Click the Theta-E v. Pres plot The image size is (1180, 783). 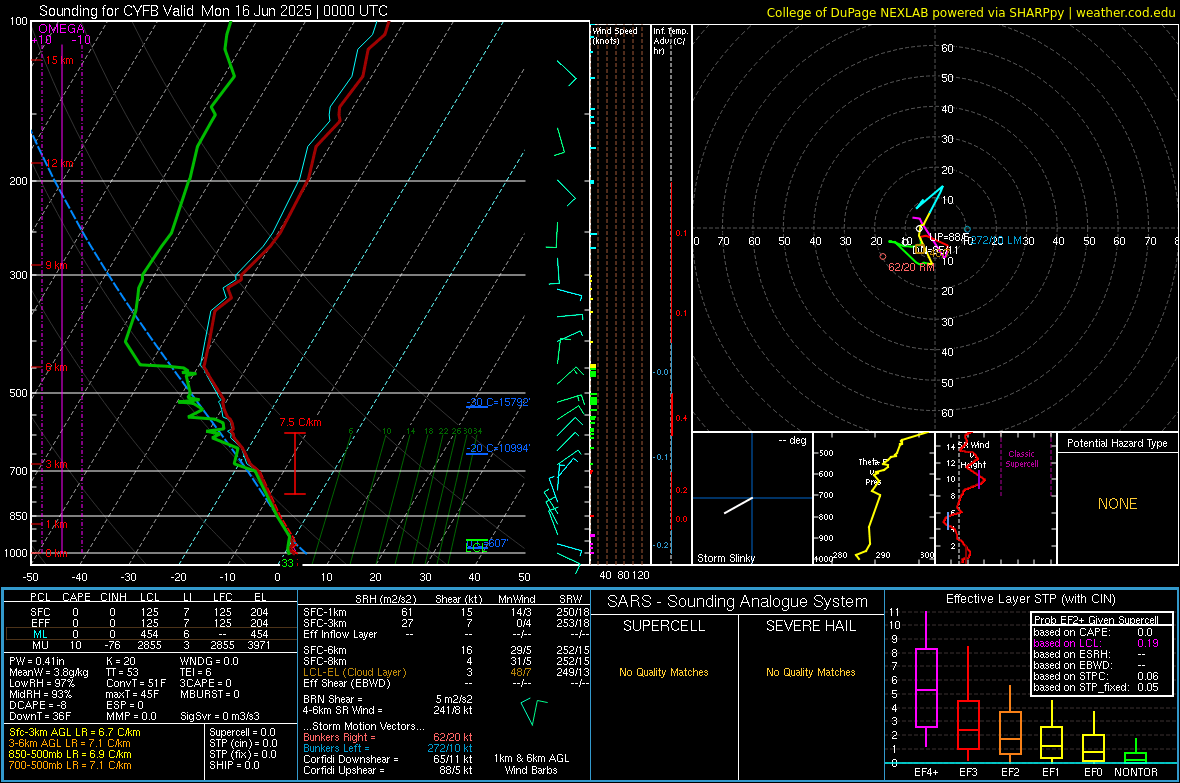coord(874,498)
